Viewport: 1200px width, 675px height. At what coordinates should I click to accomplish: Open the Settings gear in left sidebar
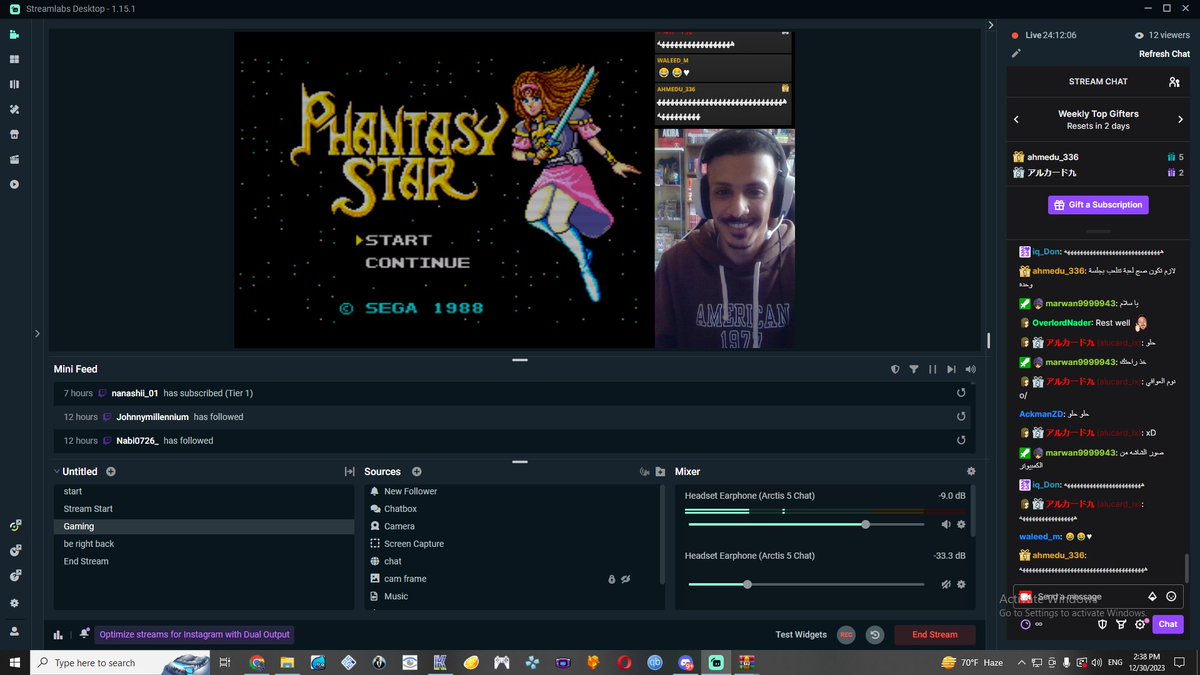[x=14, y=603]
